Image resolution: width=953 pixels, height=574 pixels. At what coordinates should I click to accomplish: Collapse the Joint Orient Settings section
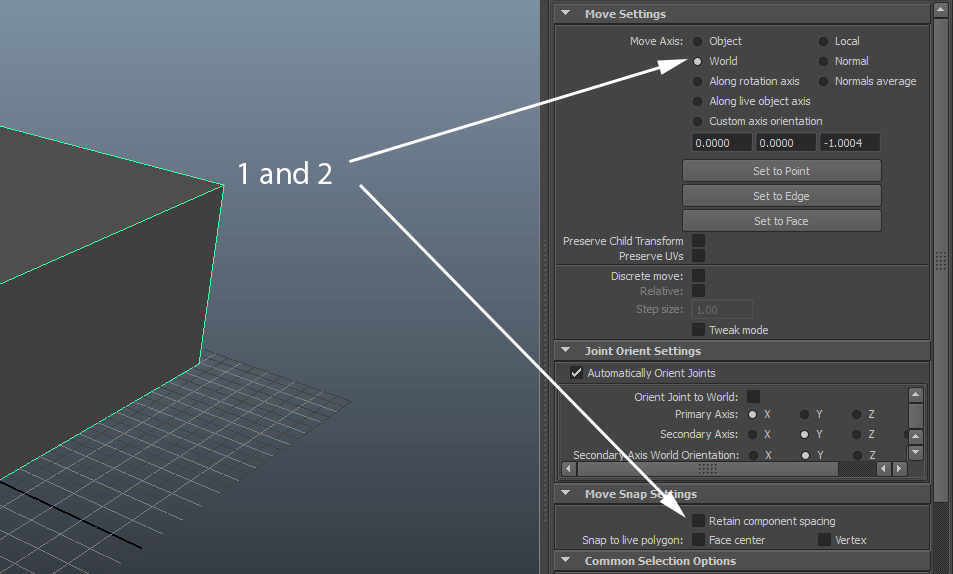tap(566, 350)
